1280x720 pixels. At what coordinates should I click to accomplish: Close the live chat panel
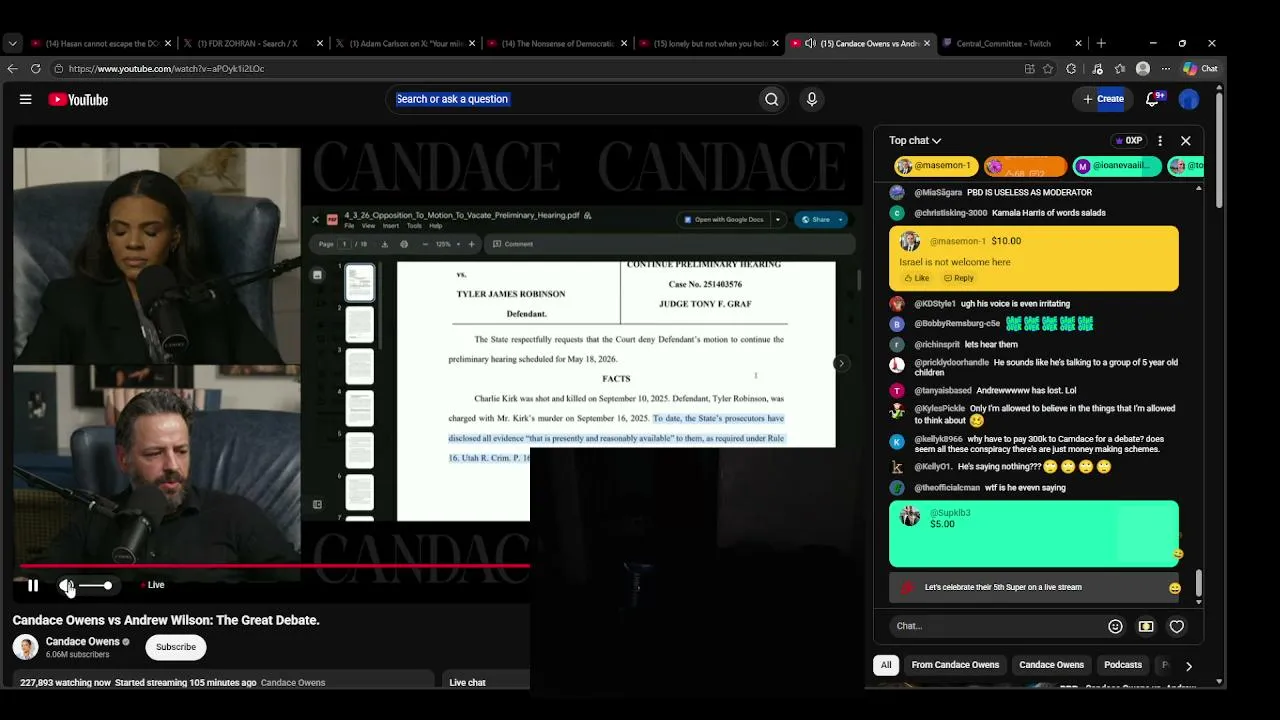point(1186,141)
